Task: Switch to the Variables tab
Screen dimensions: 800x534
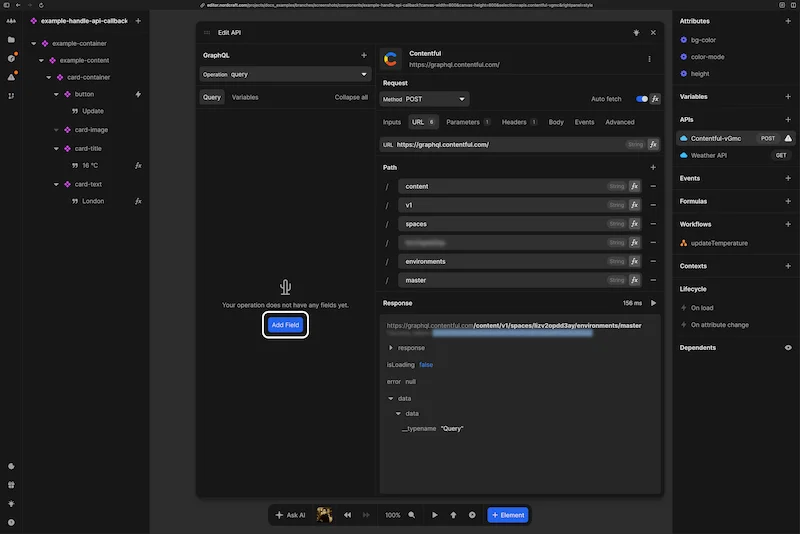Action: [245, 97]
